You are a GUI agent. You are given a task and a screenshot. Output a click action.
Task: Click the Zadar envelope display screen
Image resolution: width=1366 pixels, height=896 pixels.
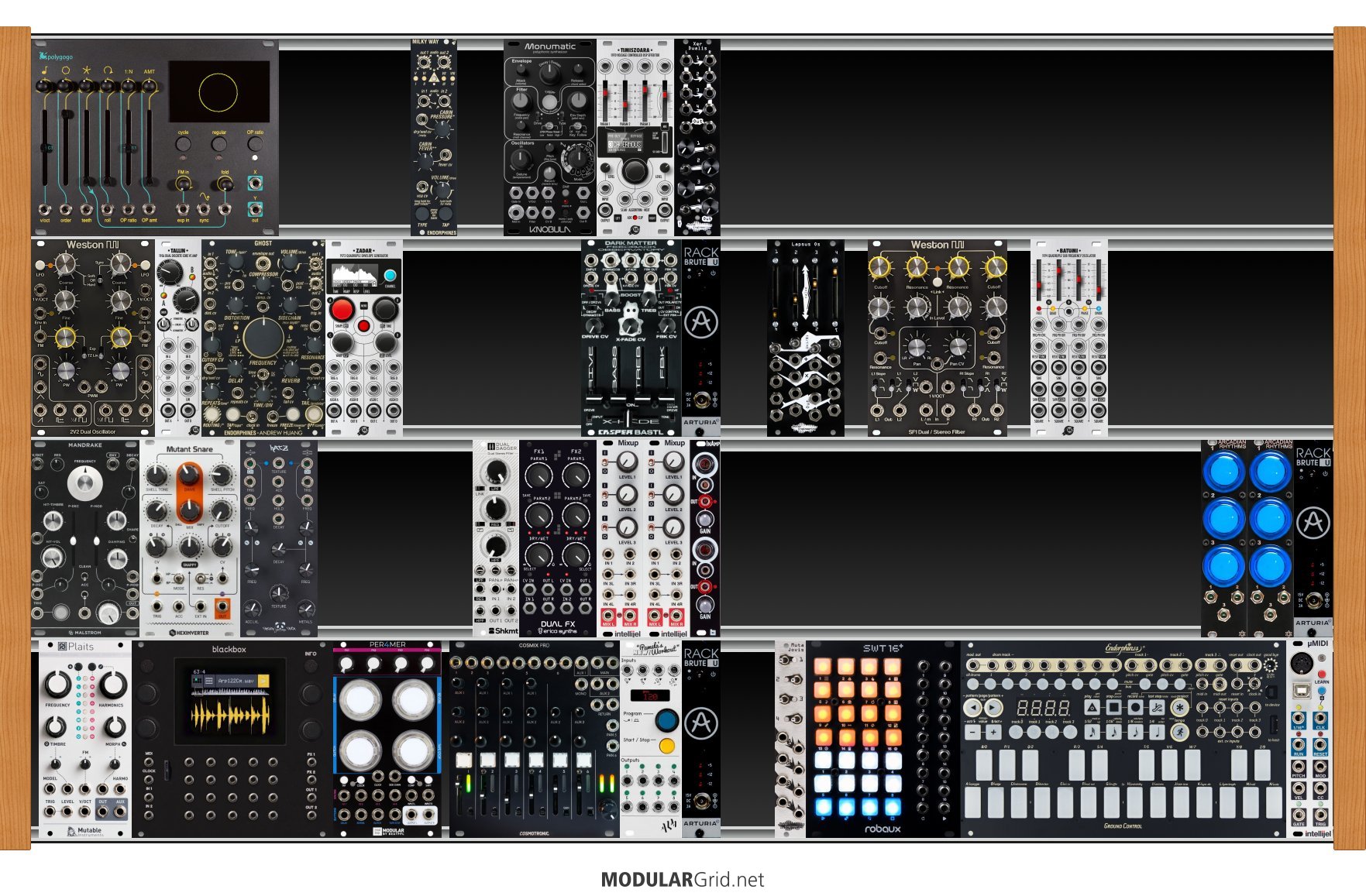coord(355,276)
